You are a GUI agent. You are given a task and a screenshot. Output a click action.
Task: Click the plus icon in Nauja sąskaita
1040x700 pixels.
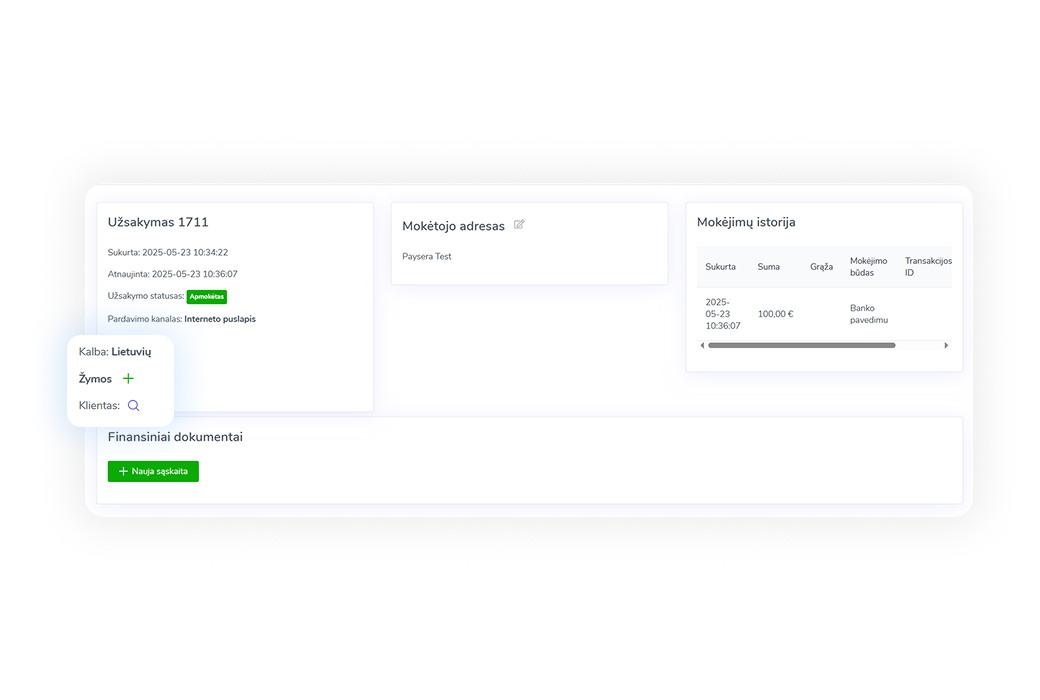click(123, 471)
